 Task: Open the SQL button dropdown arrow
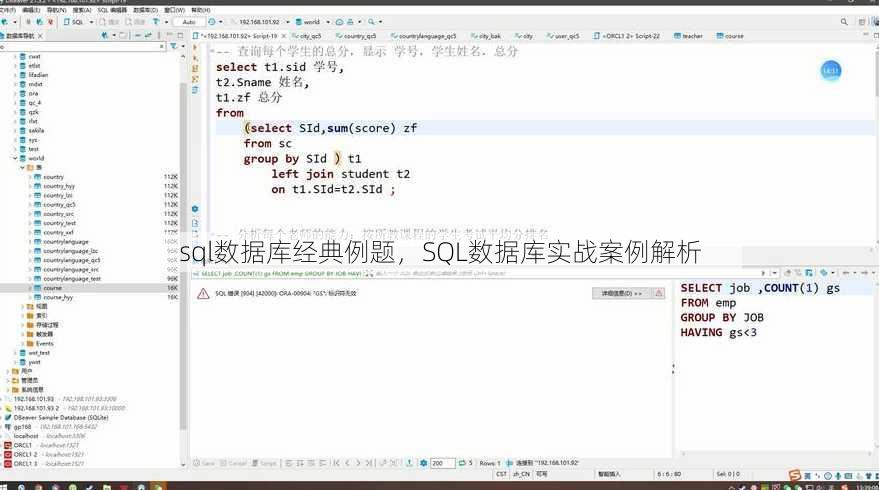click(x=91, y=22)
